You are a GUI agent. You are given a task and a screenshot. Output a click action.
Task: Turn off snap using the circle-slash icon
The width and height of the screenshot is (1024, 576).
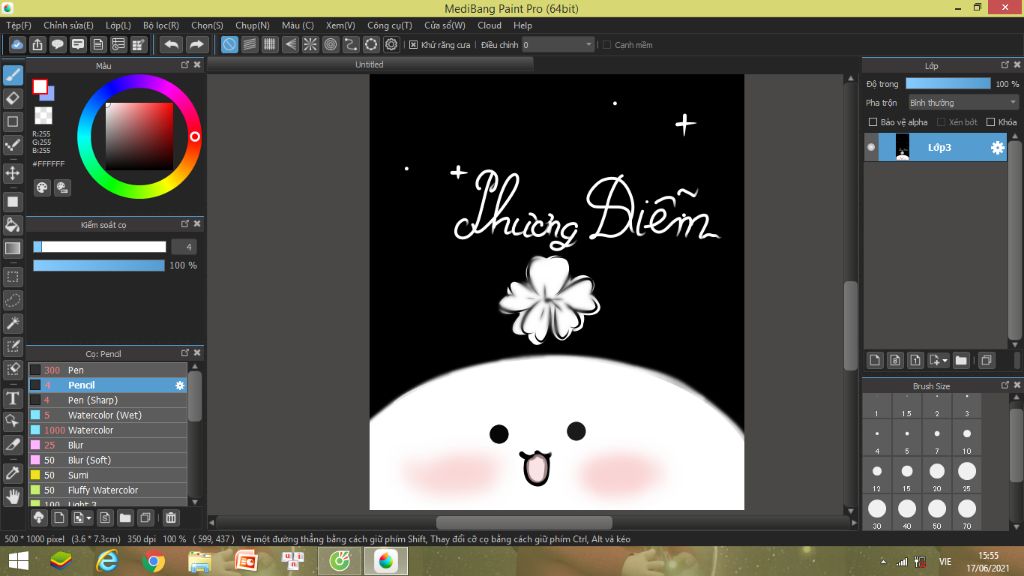pyautogui.click(x=229, y=44)
